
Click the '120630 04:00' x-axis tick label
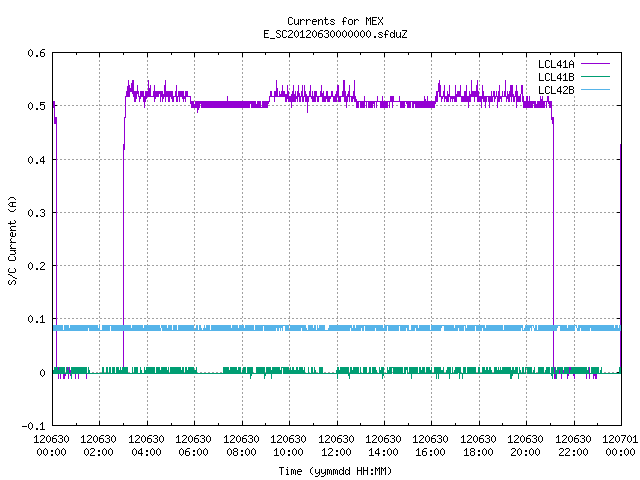[146, 446]
